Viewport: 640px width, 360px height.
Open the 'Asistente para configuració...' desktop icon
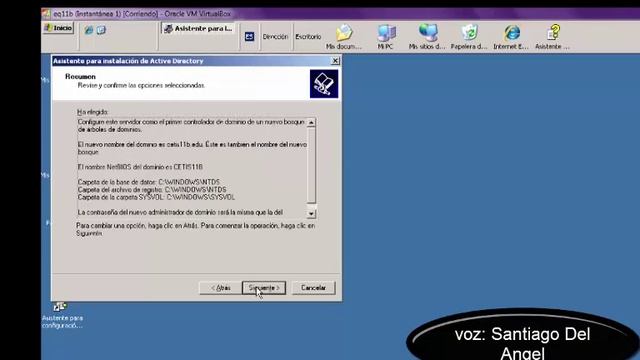coord(62,315)
